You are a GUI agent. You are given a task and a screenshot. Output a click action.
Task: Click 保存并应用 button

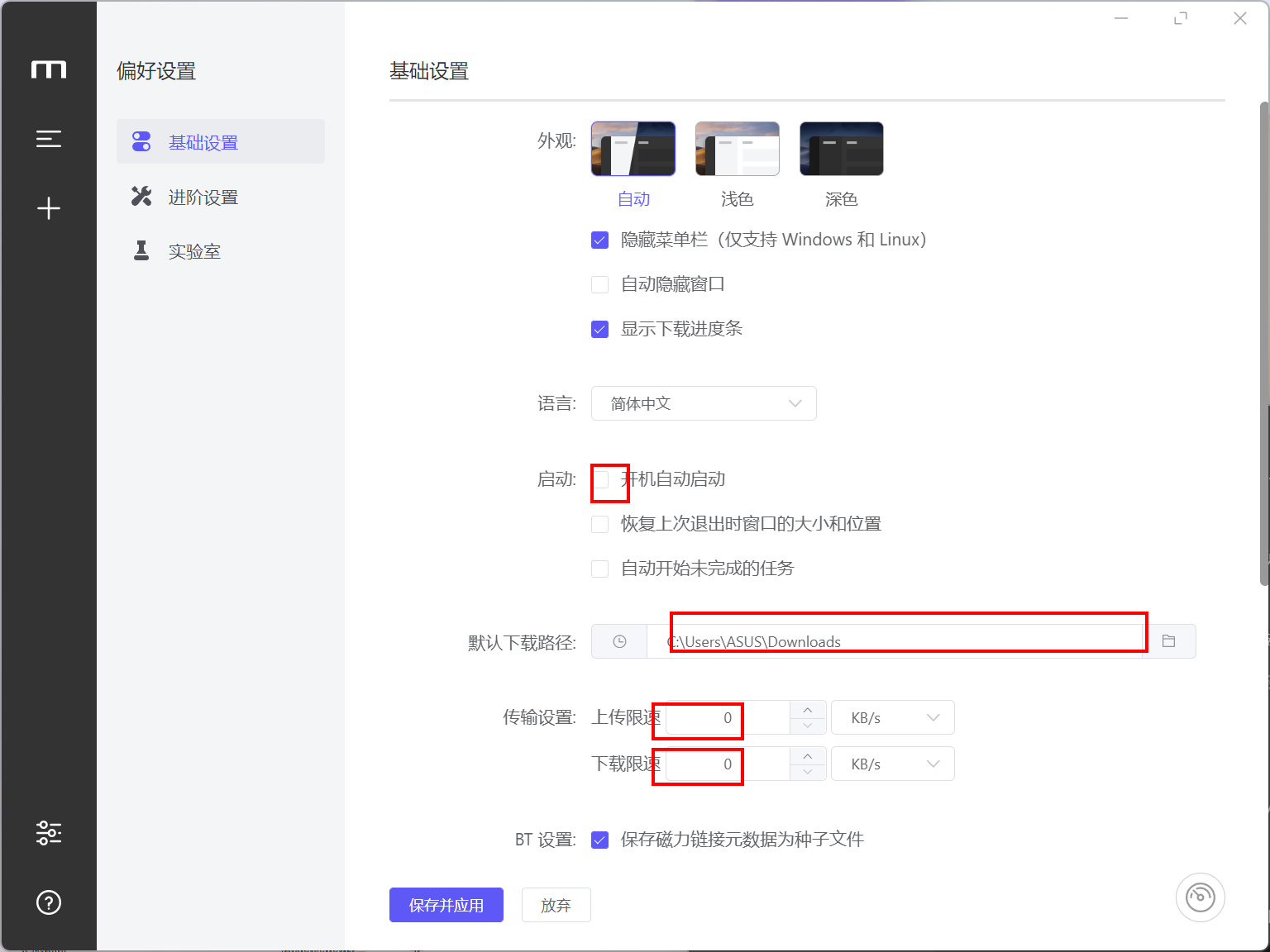[x=446, y=905]
